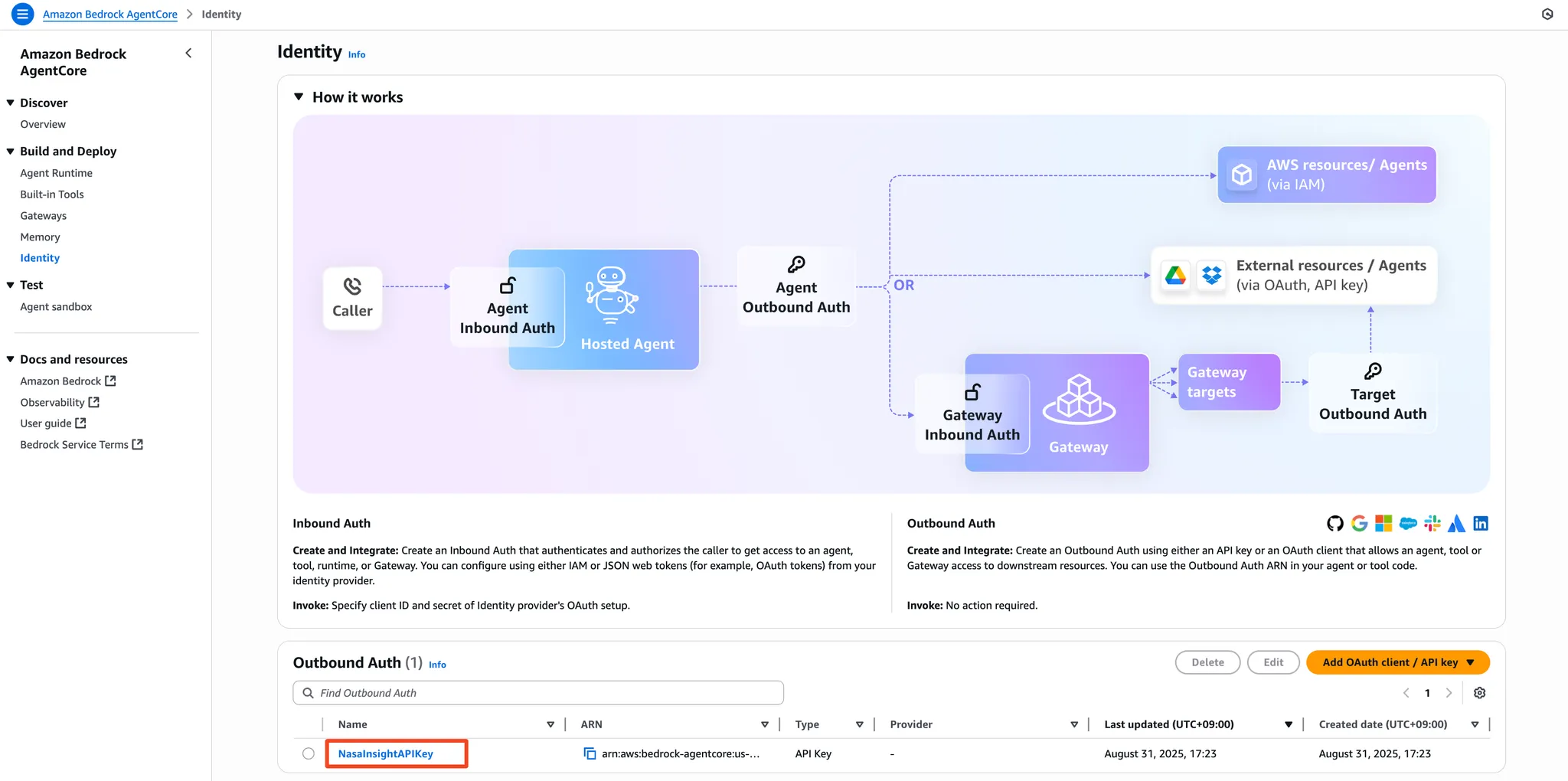Click the Gateway Inbound Auth lock icon
This screenshot has height=781, width=1568.
972,392
